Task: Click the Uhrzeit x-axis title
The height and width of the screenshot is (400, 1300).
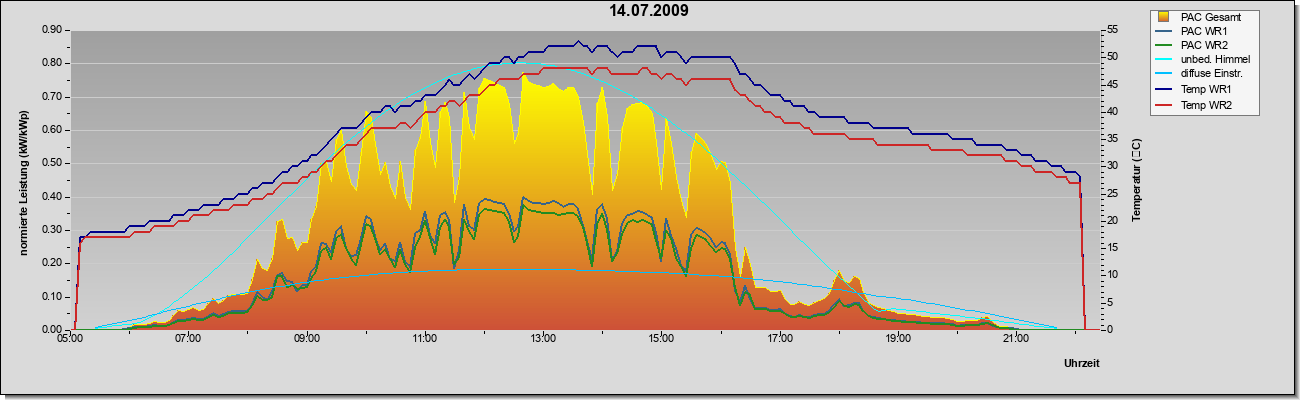Action: [1082, 365]
